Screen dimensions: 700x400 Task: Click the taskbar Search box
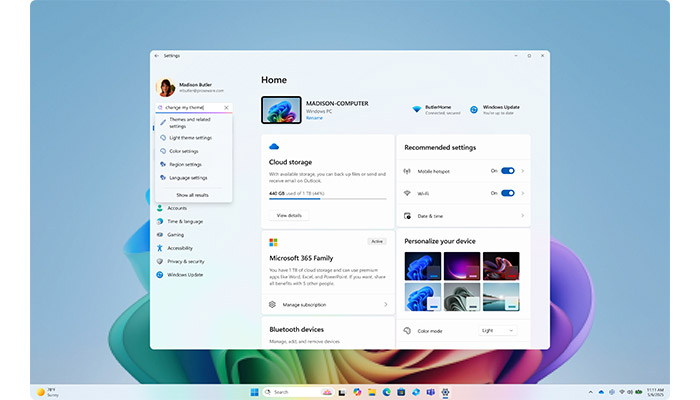coord(298,392)
